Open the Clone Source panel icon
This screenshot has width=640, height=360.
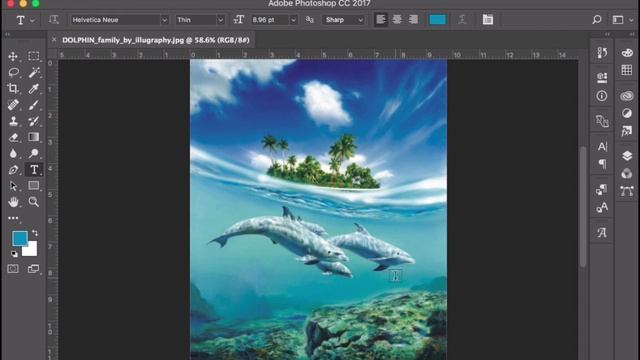(x=602, y=121)
